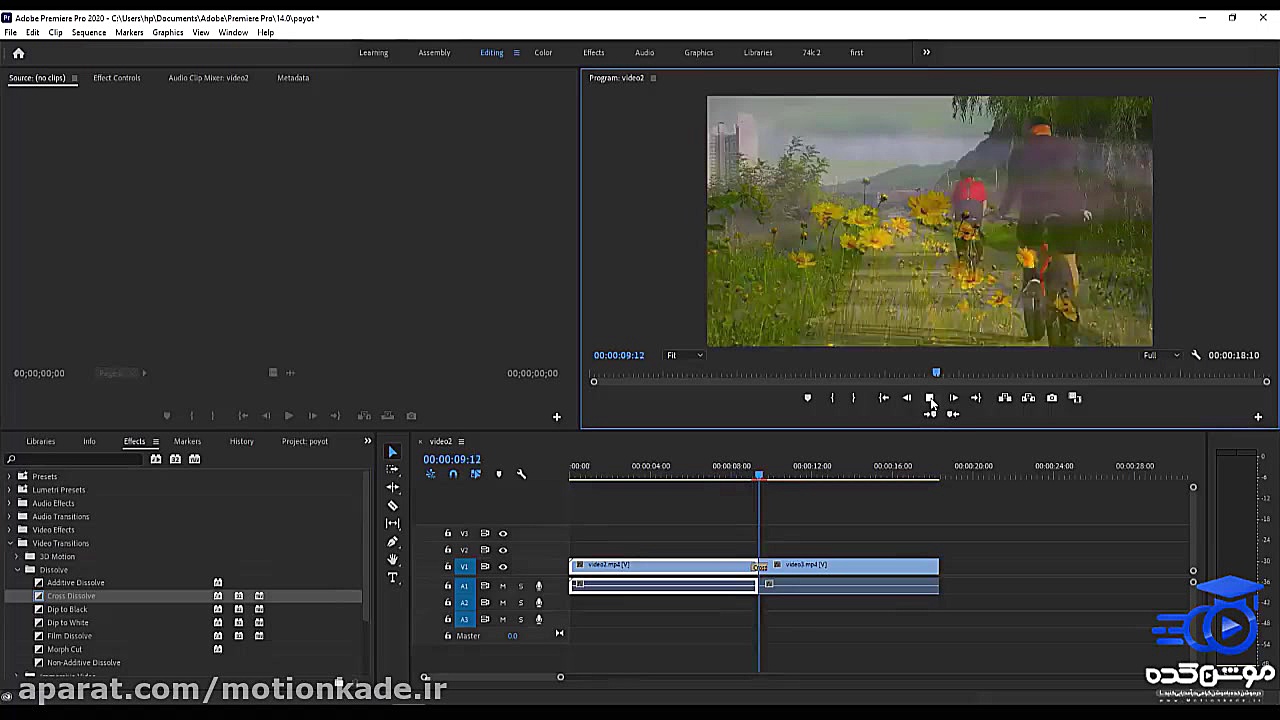Select the Track Select Forward tool
The width and height of the screenshot is (1280, 720).
392,469
